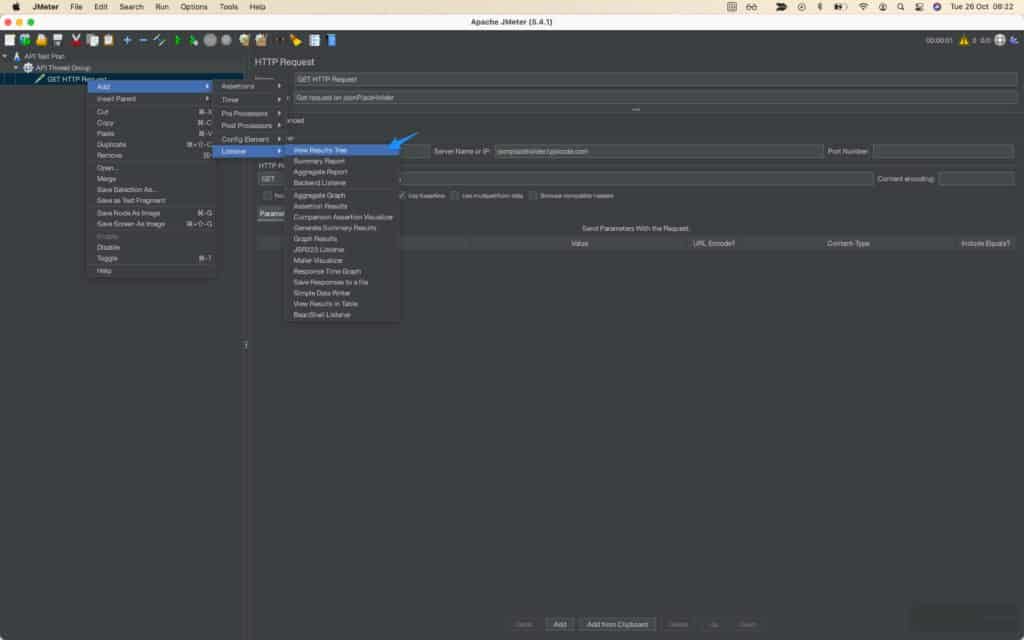Screen dimensions: 1024x640
Task: Click the Content encoding field
Action: [x=976, y=179]
